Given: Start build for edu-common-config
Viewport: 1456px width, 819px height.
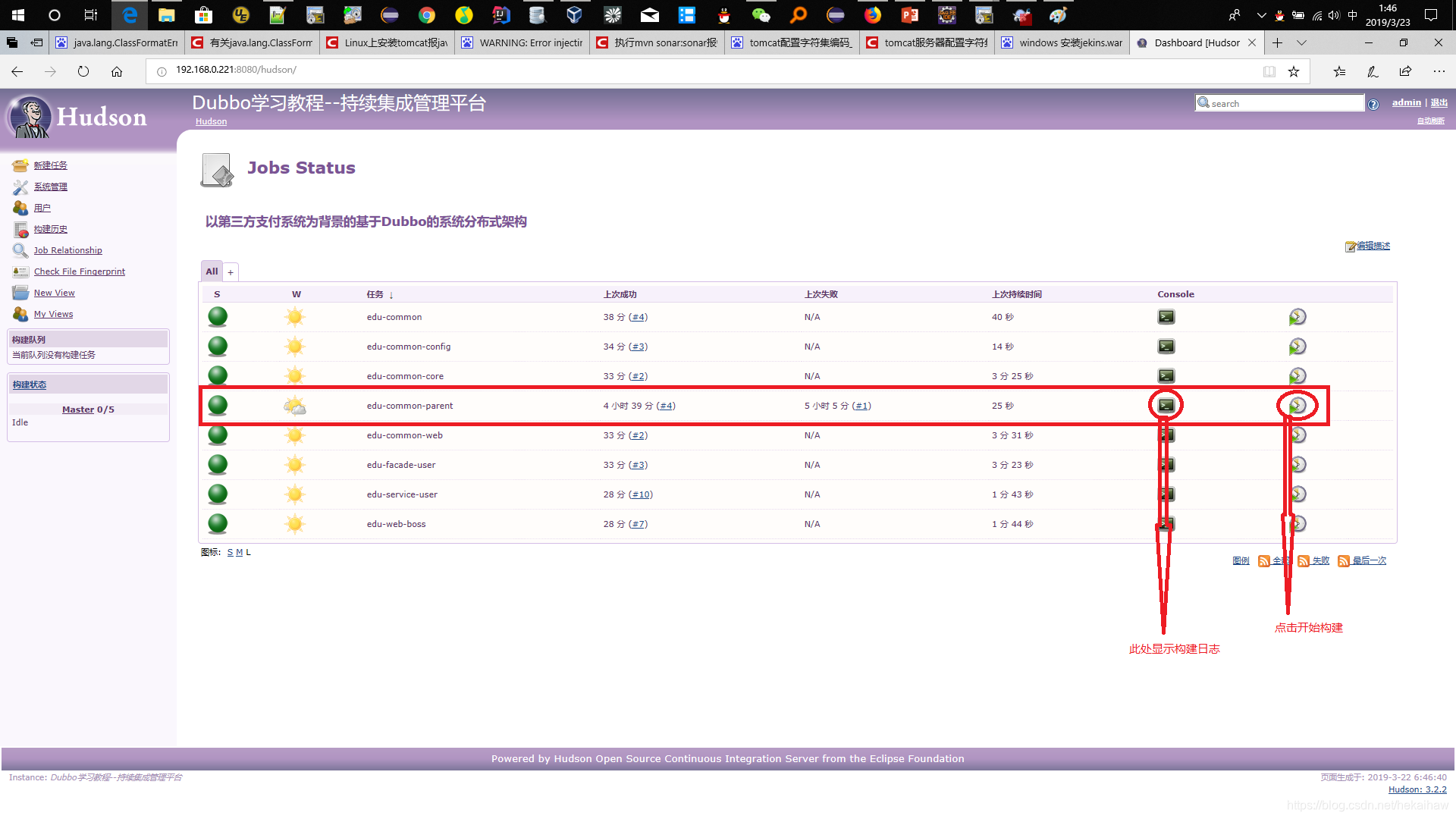Looking at the screenshot, I should tap(1298, 347).
